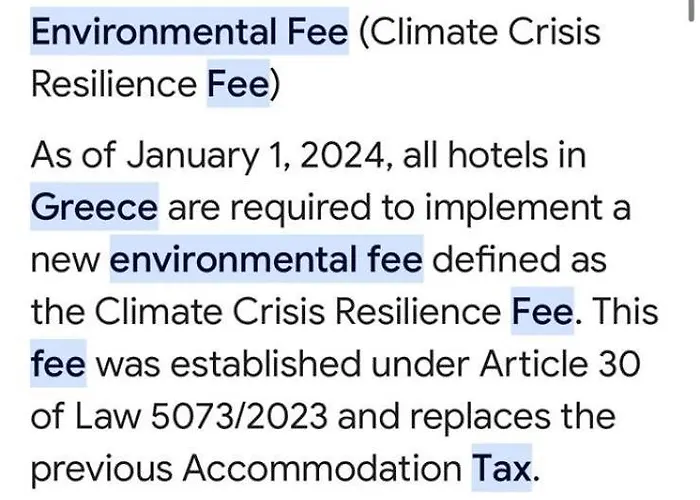700x500 pixels.
Task: Click the word 'established' in the paragraph
Action: [x=266, y=363]
